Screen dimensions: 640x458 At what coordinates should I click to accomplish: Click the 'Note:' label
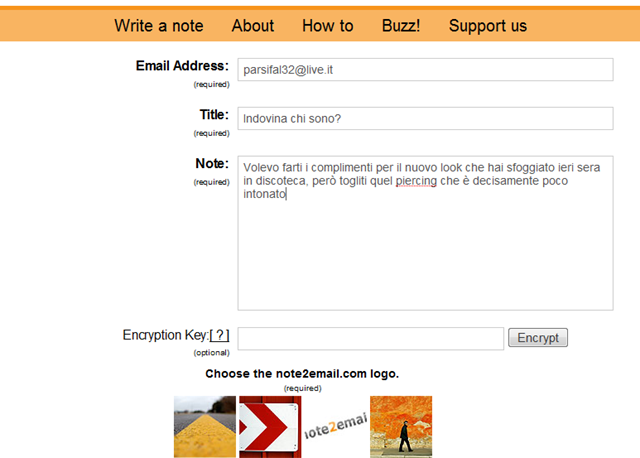click(x=212, y=164)
